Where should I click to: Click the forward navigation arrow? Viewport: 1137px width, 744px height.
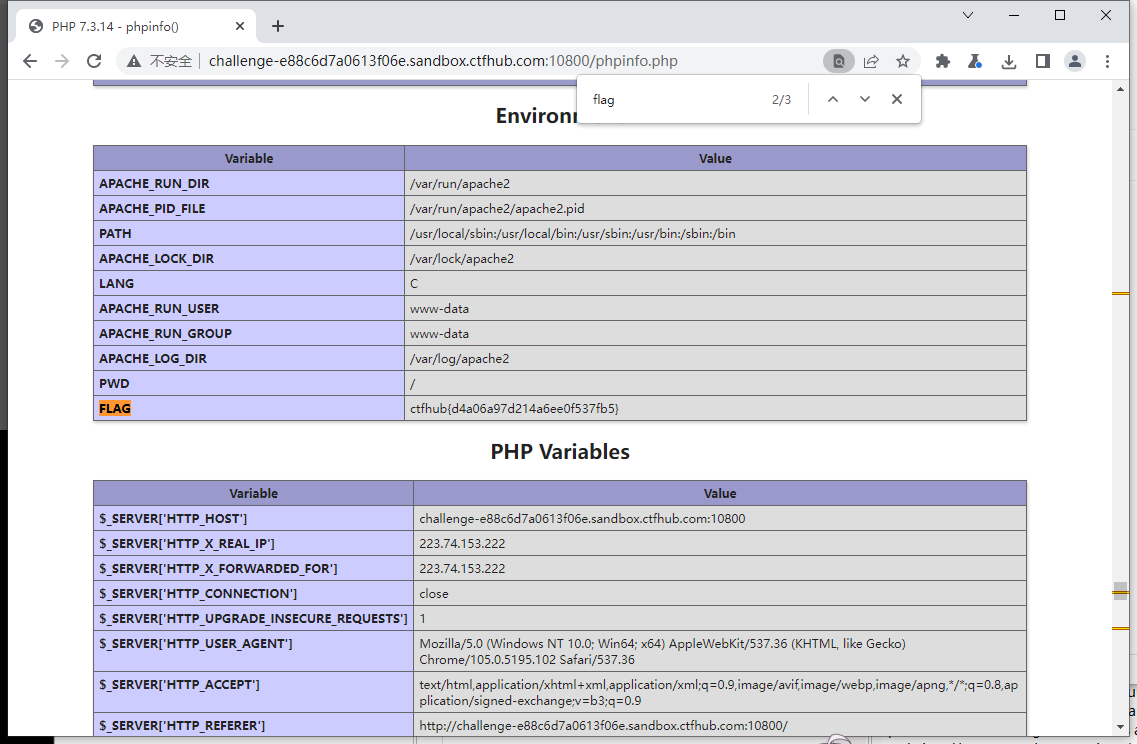tap(62, 61)
